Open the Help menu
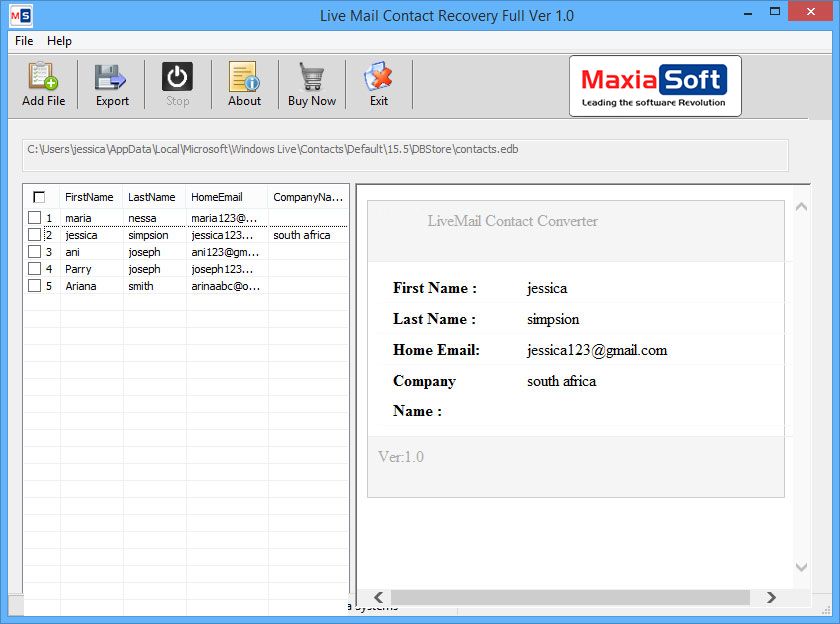Image resolution: width=840 pixels, height=624 pixels. pyautogui.click(x=59, y=41)
